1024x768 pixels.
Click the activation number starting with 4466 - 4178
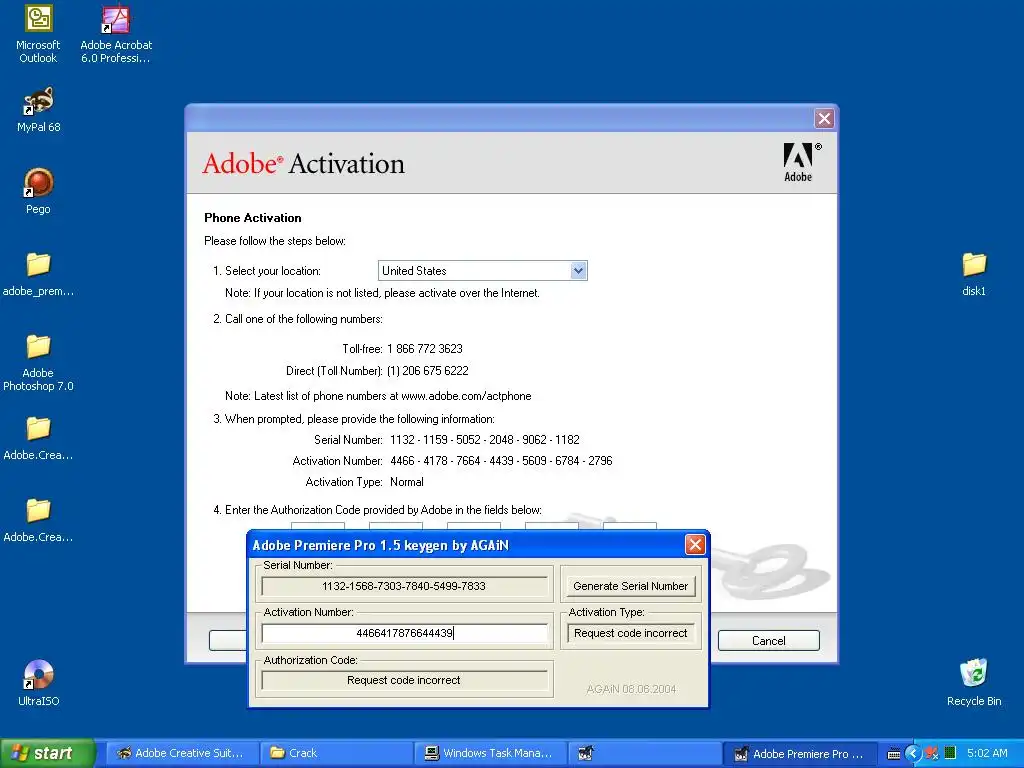[x=501, y=461]
